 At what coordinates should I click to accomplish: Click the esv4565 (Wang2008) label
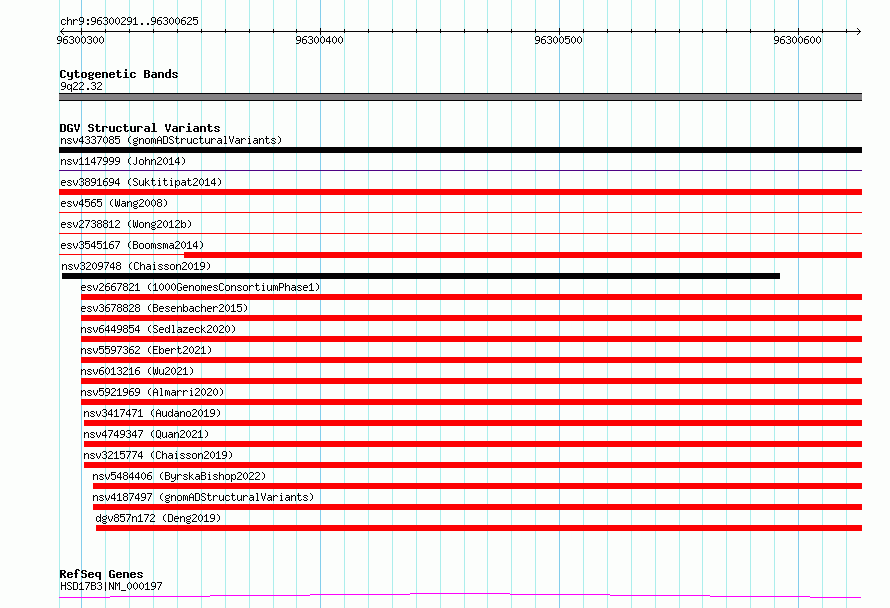pos(114,203)
